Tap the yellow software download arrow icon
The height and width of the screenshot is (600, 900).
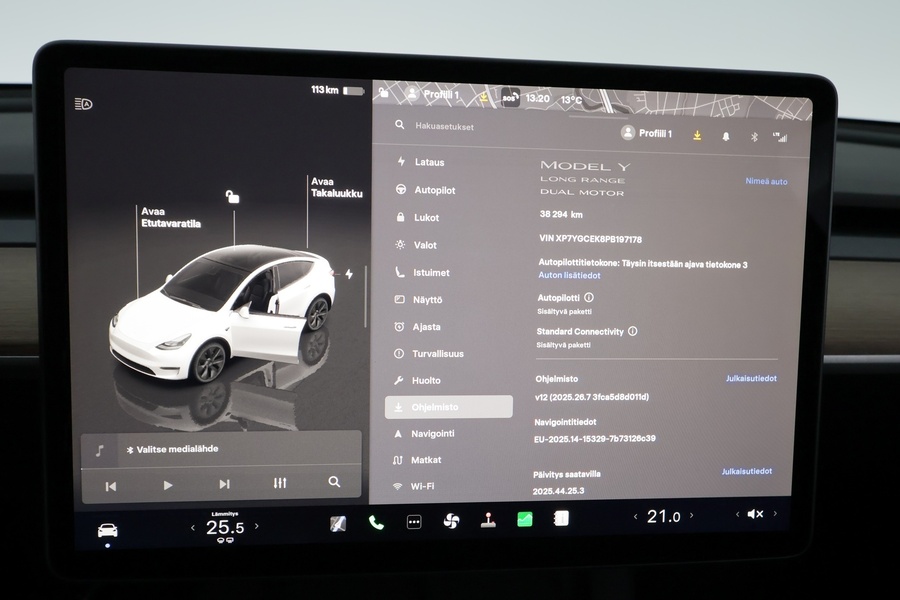point(697,135)
